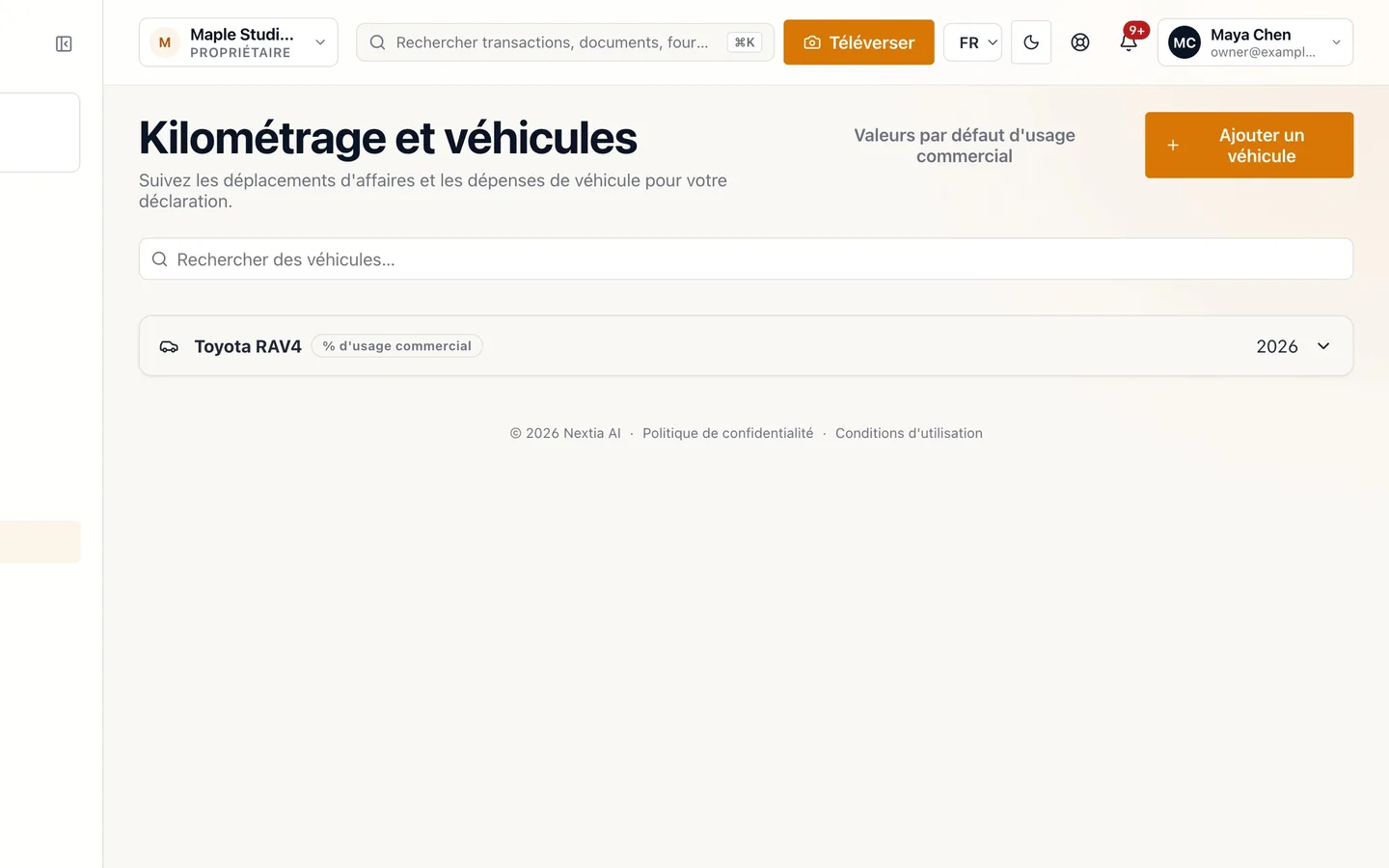Open Conditions d'utilisation link
1389x868 pixels.
pyautogui.click(x=909, y=433)
